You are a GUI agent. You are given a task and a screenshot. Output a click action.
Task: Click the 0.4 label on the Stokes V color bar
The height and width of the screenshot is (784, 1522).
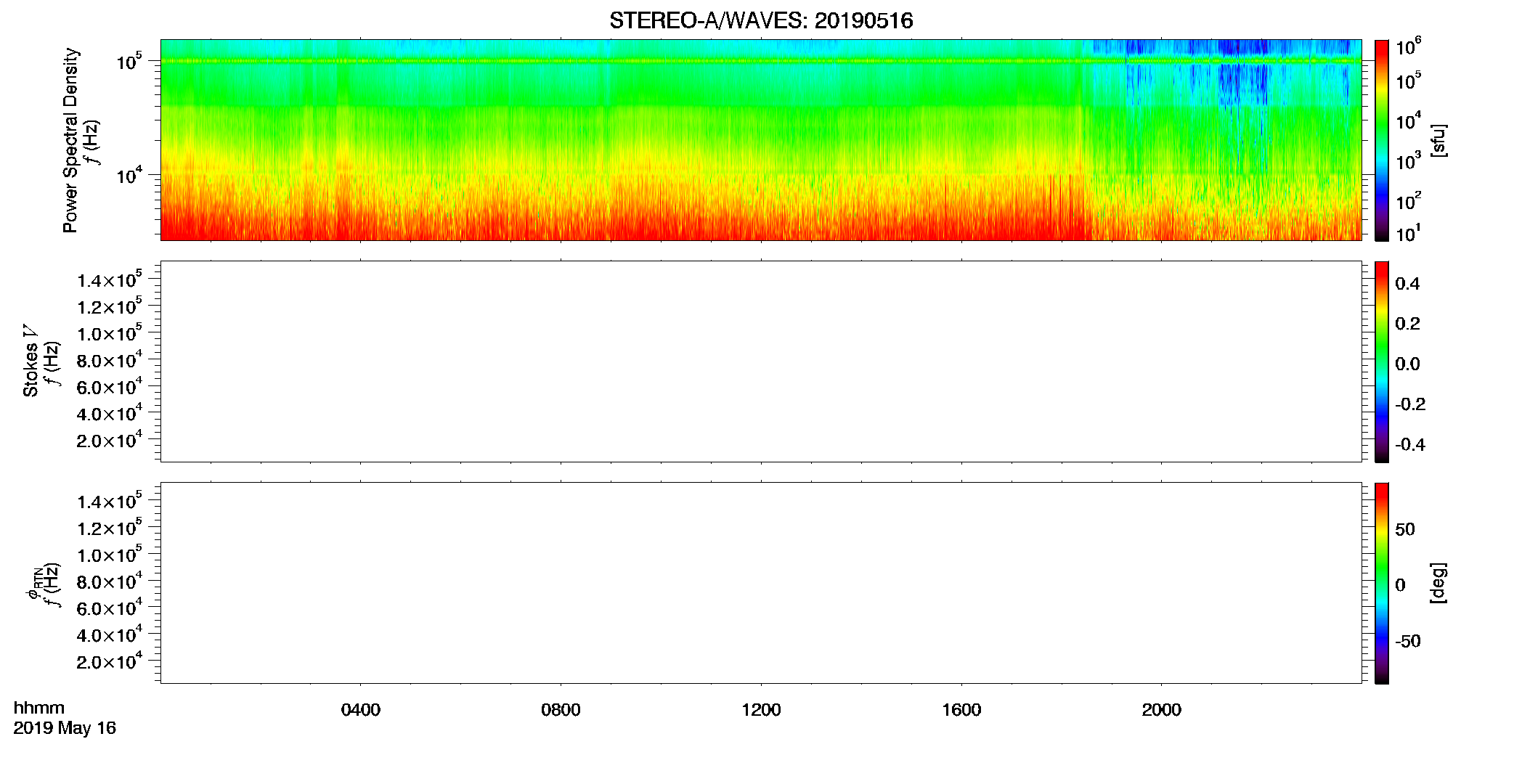tap(1407, 284)
